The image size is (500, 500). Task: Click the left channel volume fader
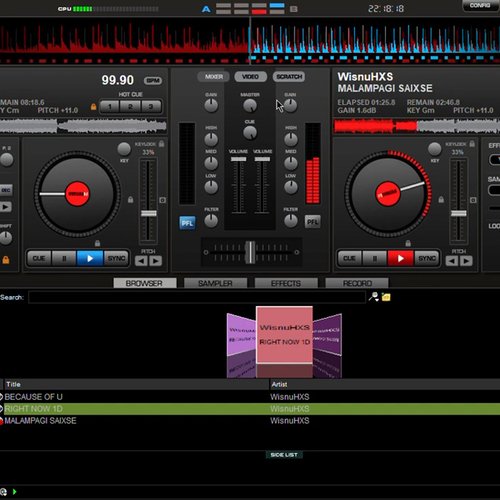tap(238, 159)
